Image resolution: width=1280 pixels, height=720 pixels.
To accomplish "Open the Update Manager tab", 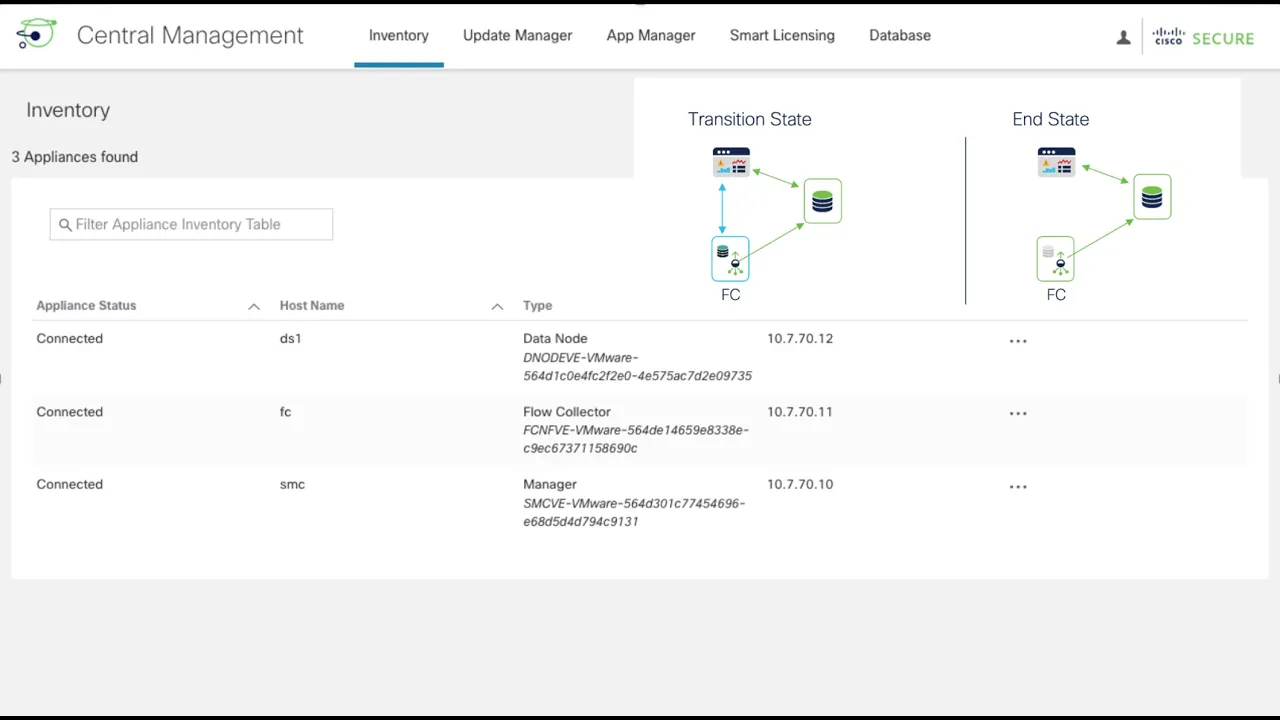I will pos(517,35).
